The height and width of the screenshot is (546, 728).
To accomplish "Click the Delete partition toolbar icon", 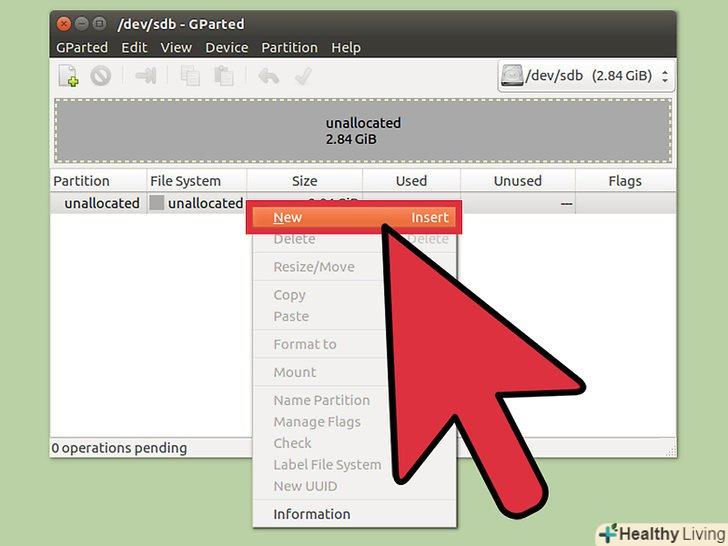I will tap(101, 76).
